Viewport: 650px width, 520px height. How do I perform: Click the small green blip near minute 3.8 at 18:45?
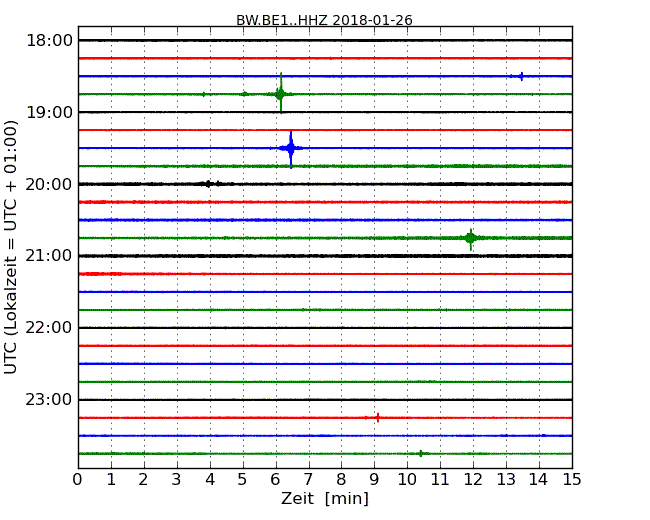tap(203, 94)
